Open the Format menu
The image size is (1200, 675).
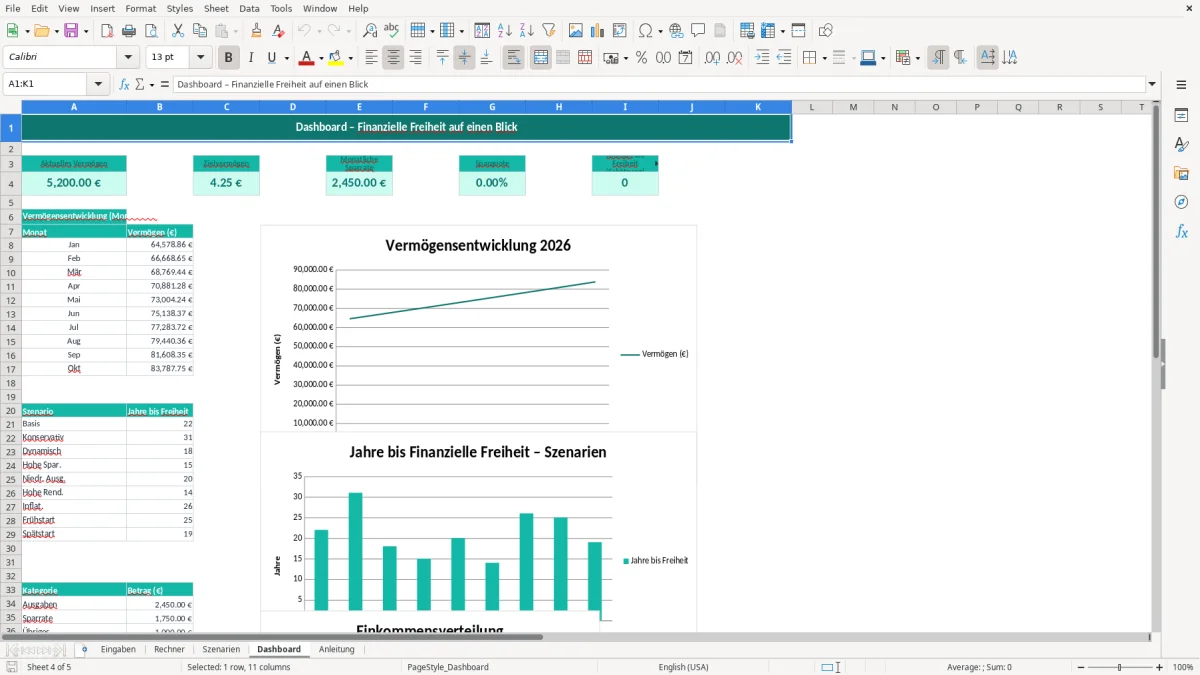[x=140, y=8]
